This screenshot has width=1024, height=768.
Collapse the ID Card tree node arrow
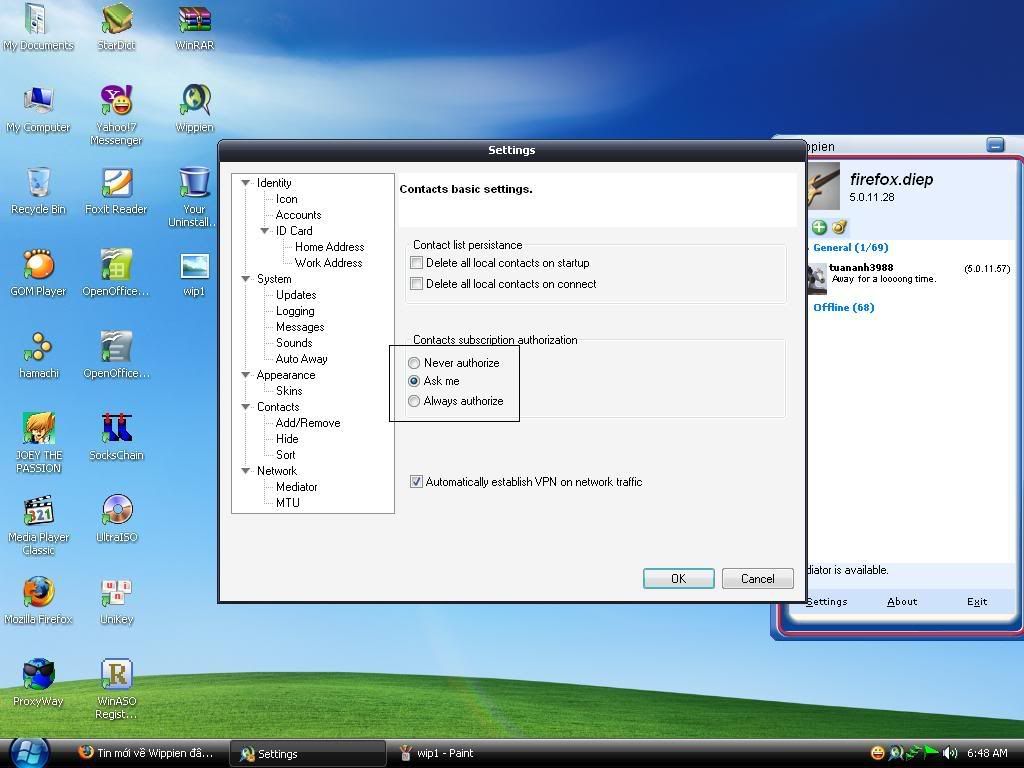[264, 231]
